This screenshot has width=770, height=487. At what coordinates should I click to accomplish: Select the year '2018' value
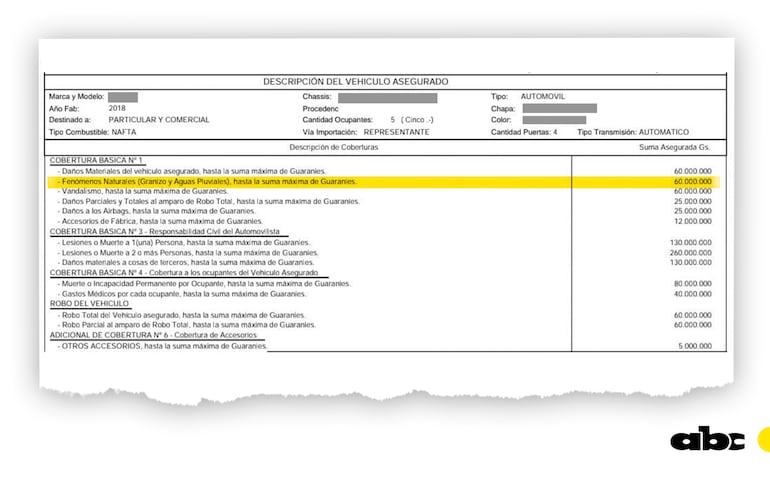pyautogui.click(x=117, y=108)
